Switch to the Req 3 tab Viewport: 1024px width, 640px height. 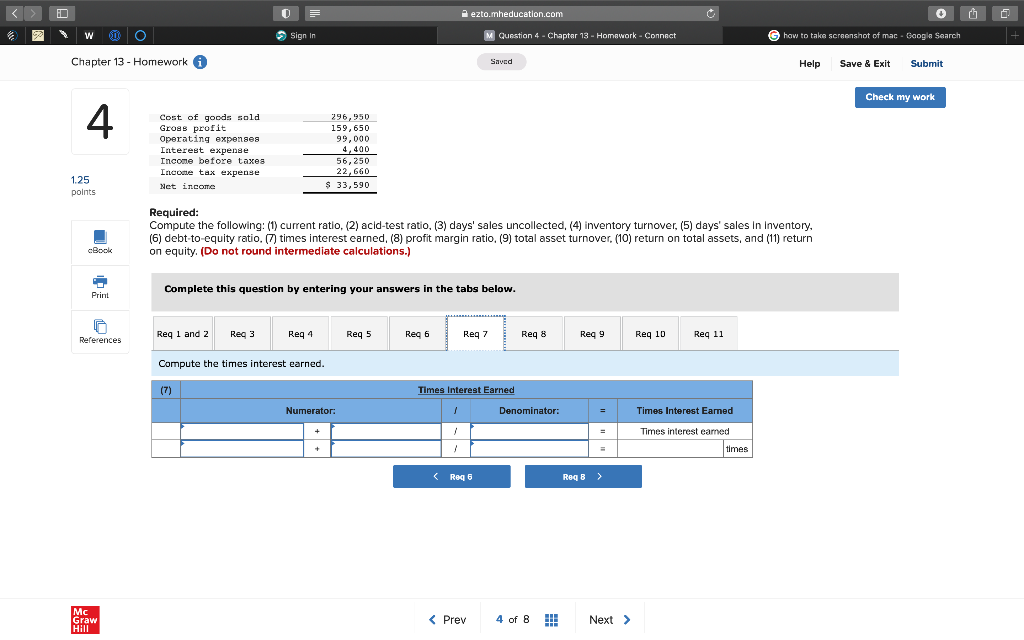(x=242, y=333)
